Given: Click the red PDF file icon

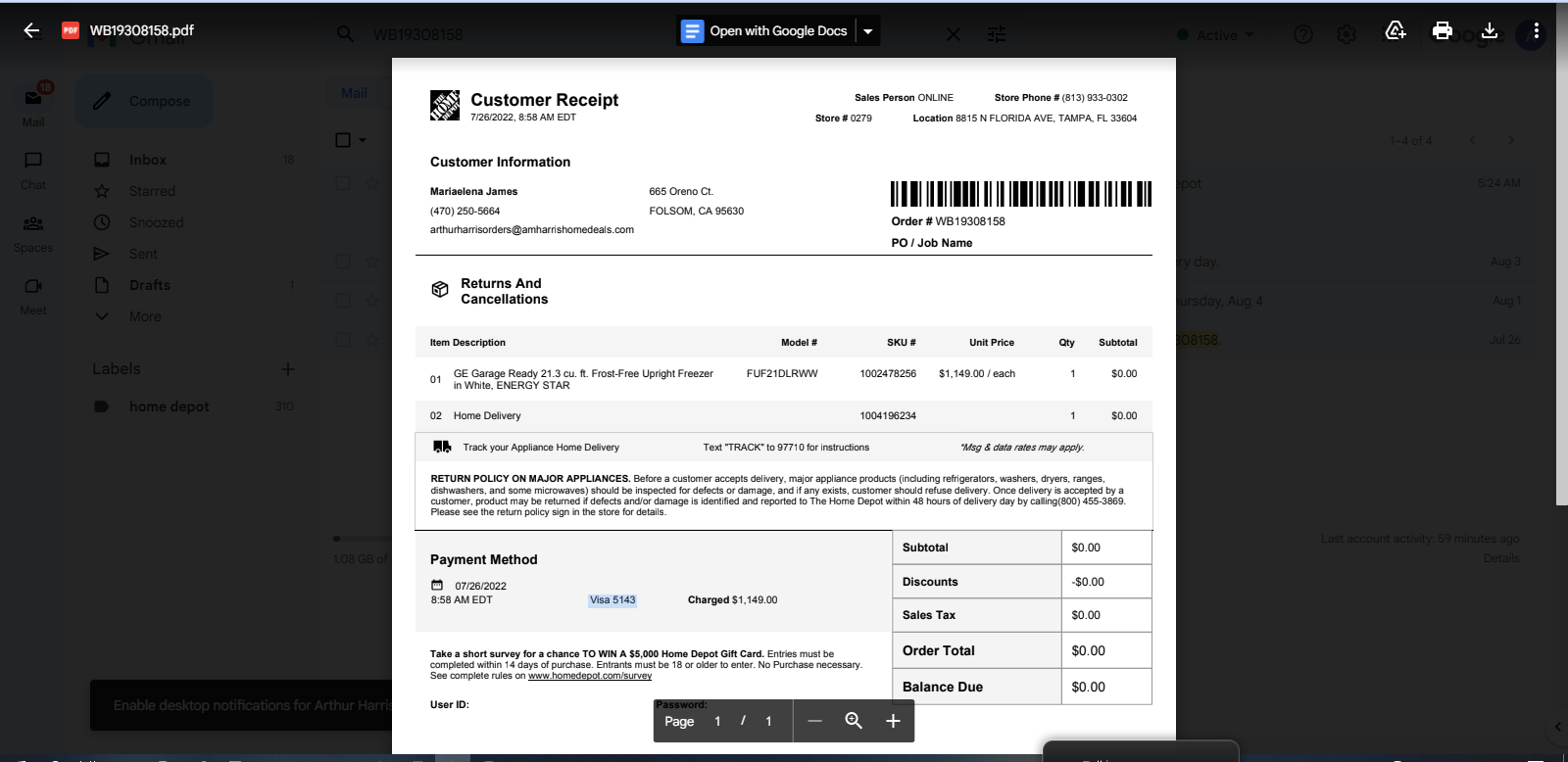Looking at the screenshot, I should [x=71, y=30].
